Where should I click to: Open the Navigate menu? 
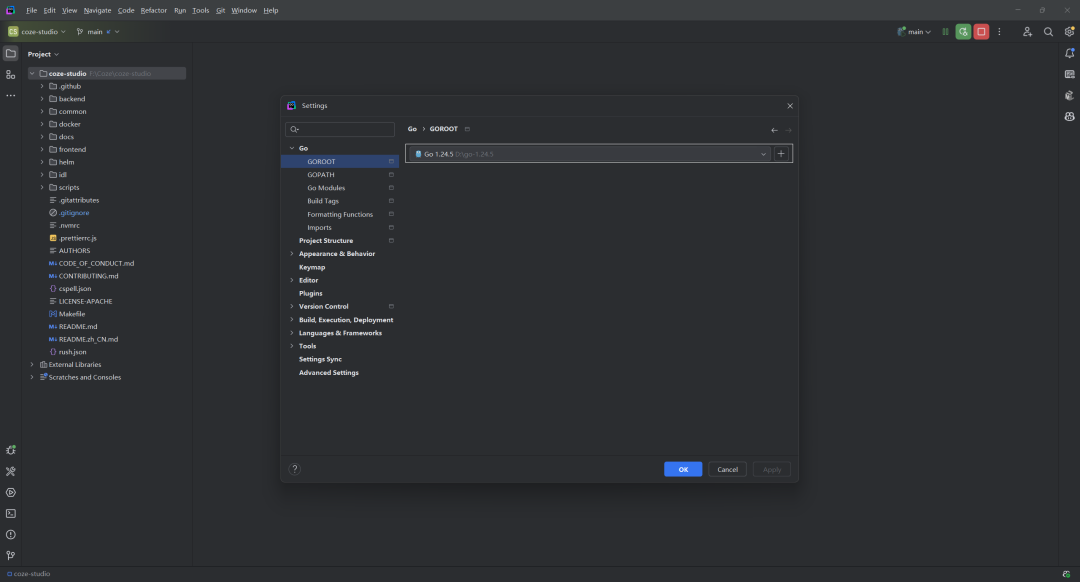pyautogui.click(x=97, y=10)
